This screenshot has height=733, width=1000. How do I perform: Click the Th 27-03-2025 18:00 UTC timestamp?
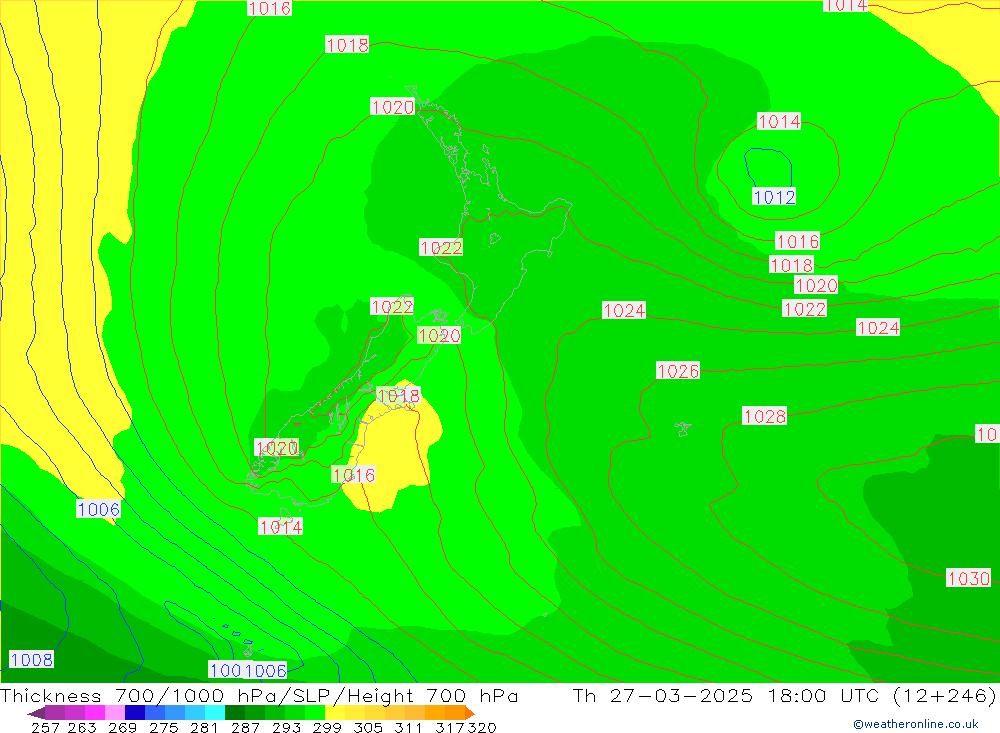click(x=726, y=695)
